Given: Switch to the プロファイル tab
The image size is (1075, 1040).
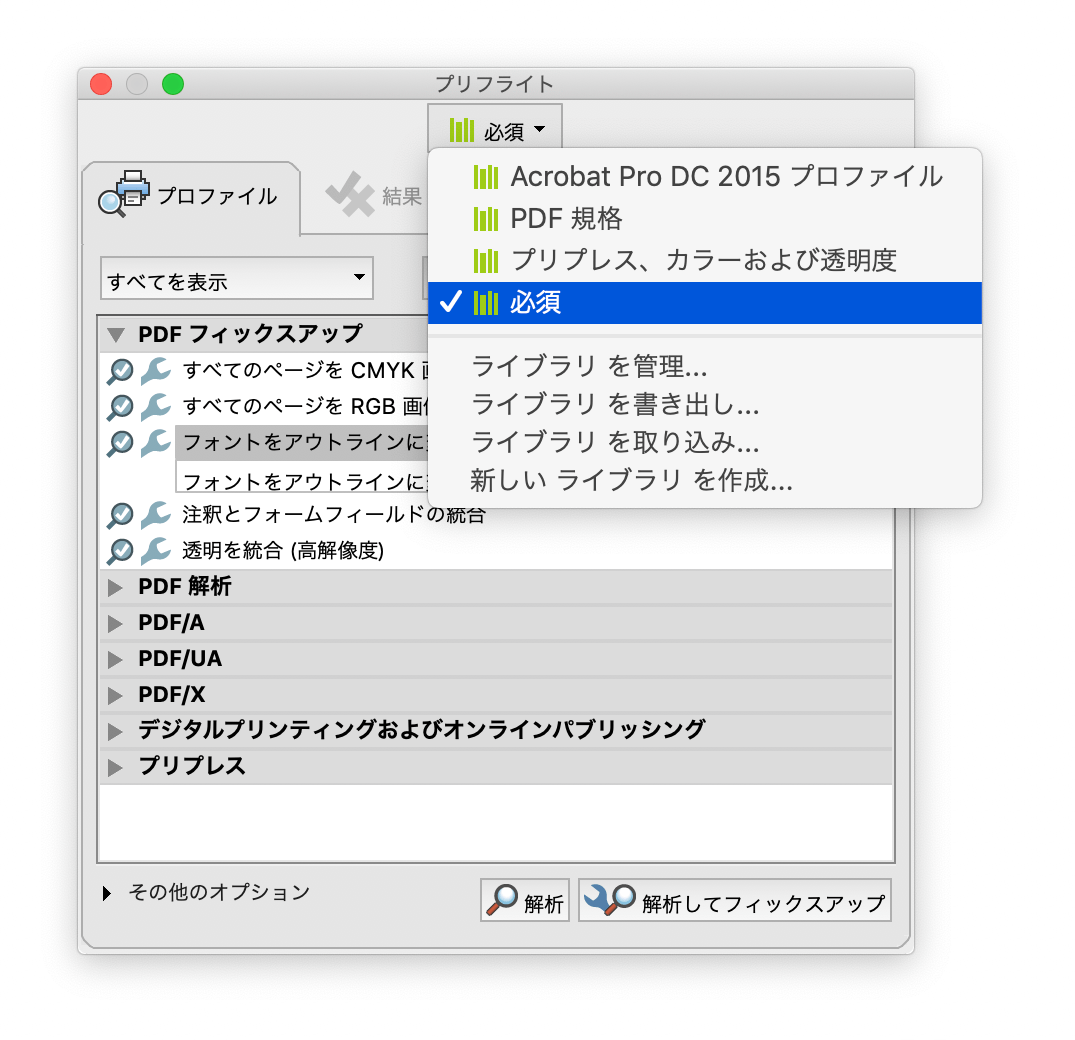Looking at the screenshot, I should (191, 197).
